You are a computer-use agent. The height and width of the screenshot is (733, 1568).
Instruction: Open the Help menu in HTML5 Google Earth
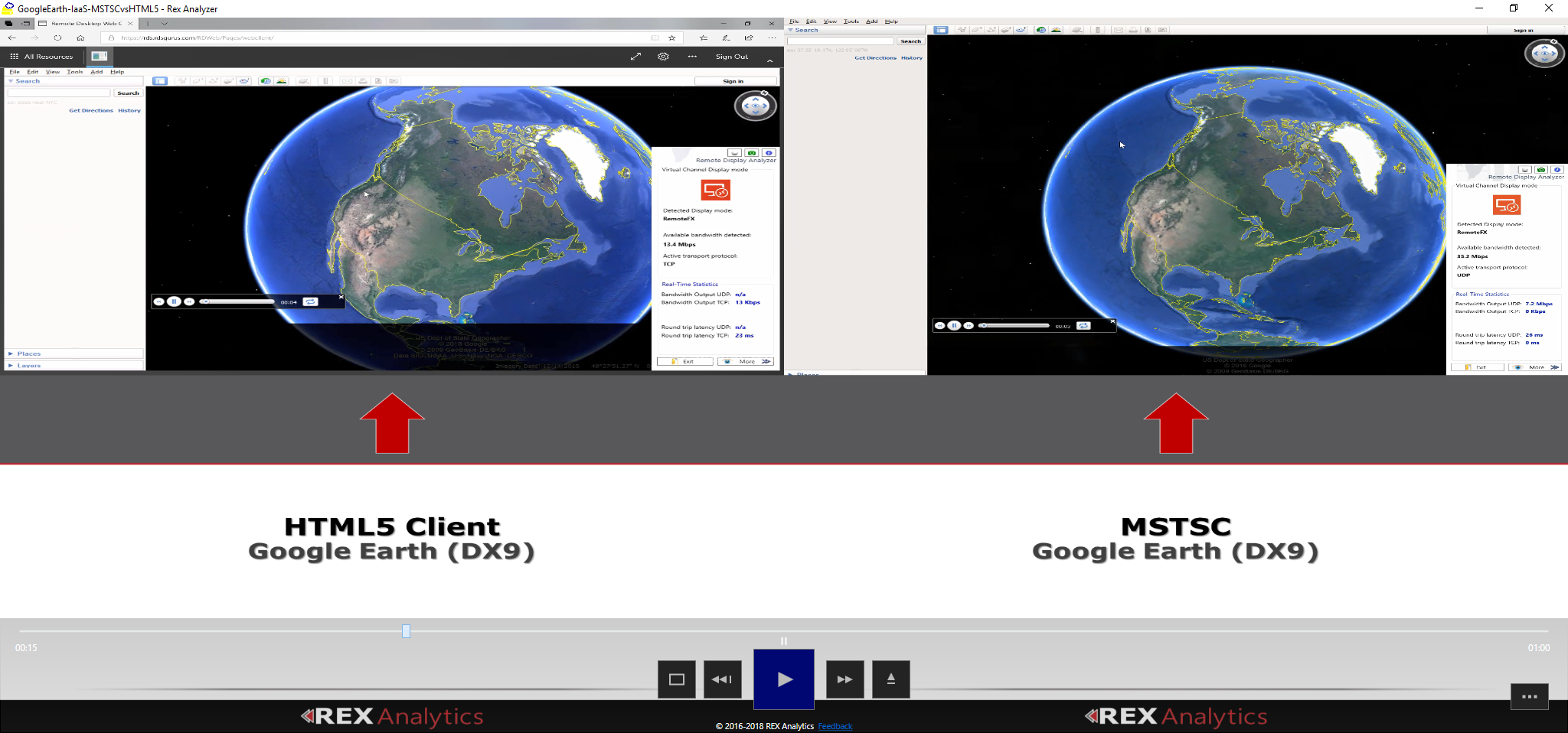(x=117, y=72)
